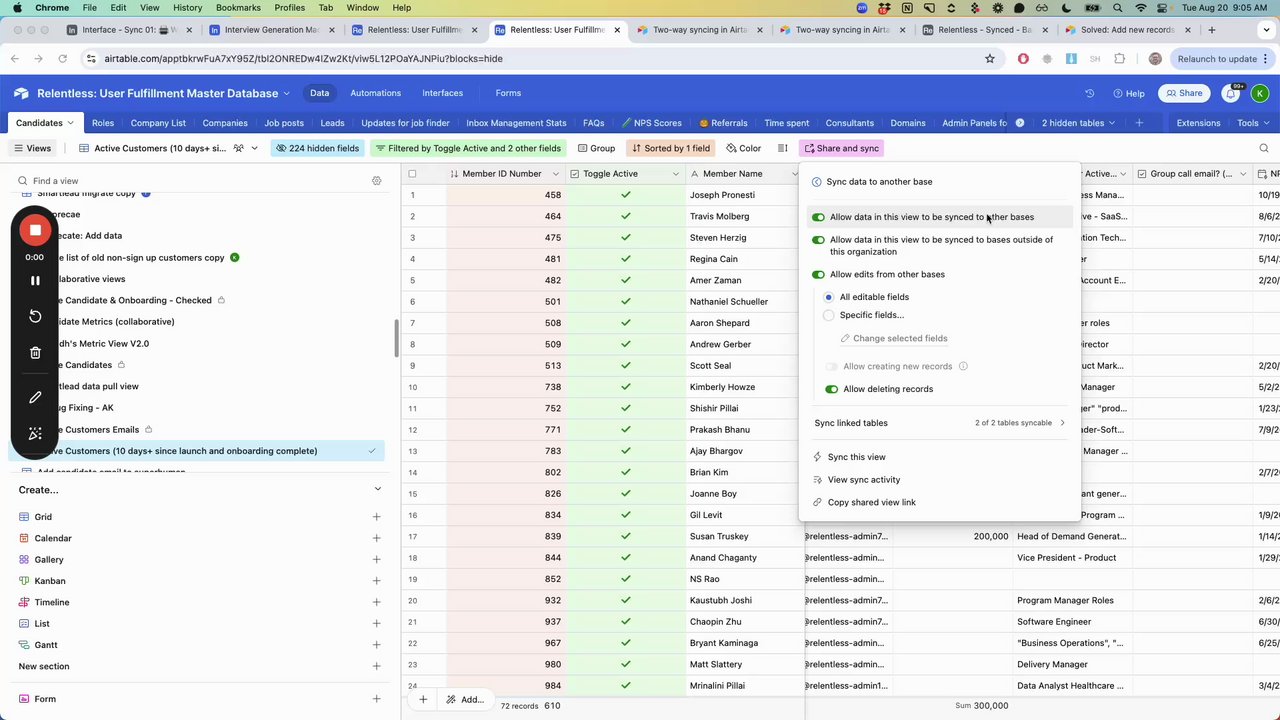Open the macOS Bookmarks menu
1280x720 pixels.
[x=238, y=7]
